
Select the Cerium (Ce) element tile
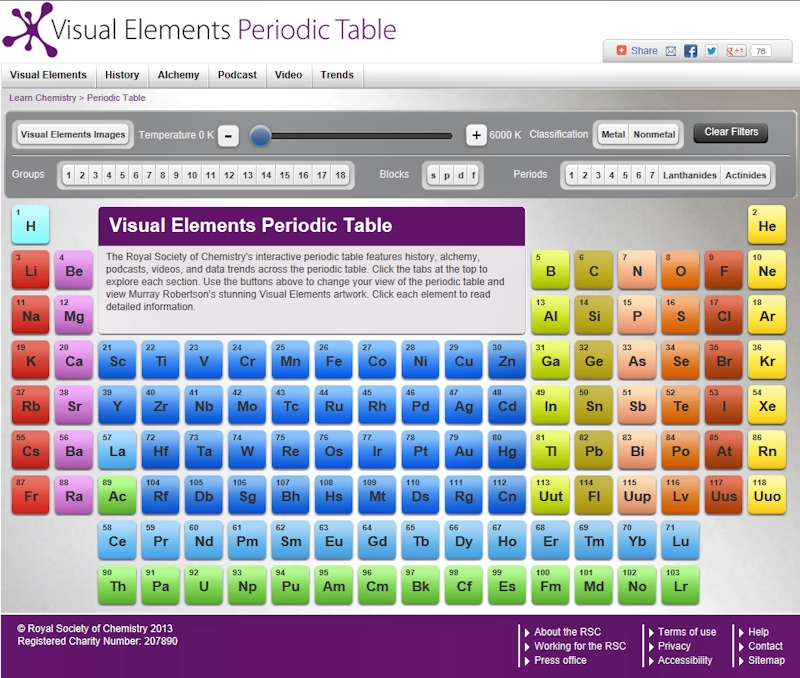(x=117, y=540)
